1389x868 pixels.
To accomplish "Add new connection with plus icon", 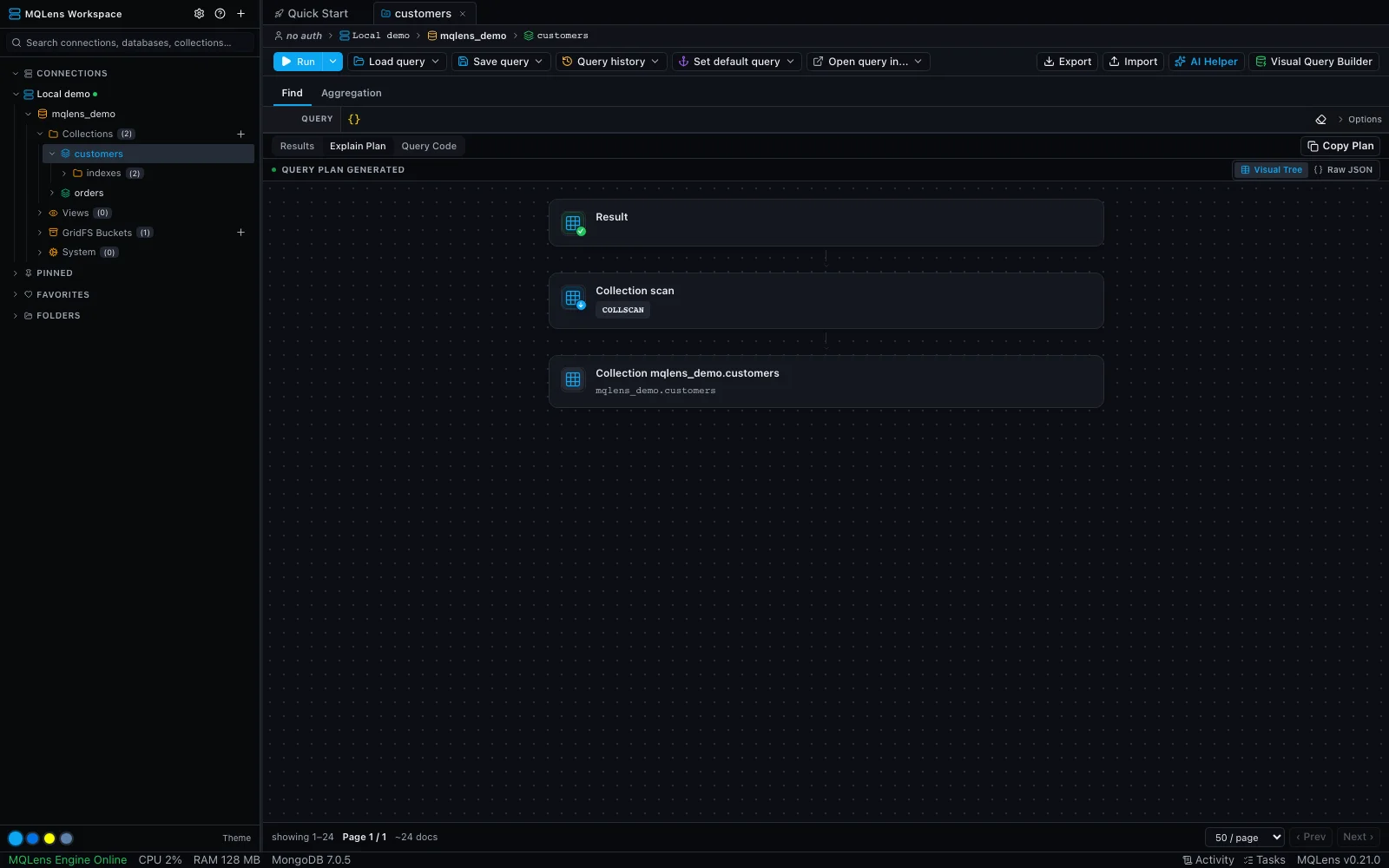I will (241, 14).
